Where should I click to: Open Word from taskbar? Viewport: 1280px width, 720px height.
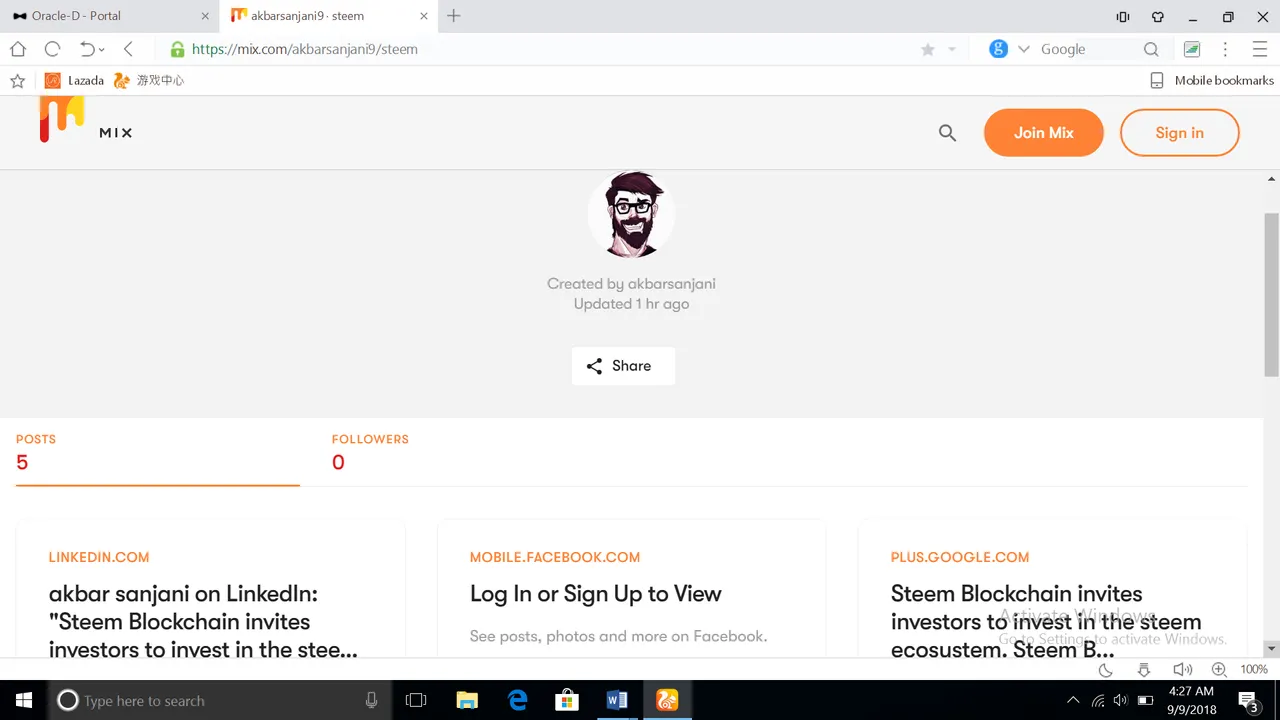point(617,700)
